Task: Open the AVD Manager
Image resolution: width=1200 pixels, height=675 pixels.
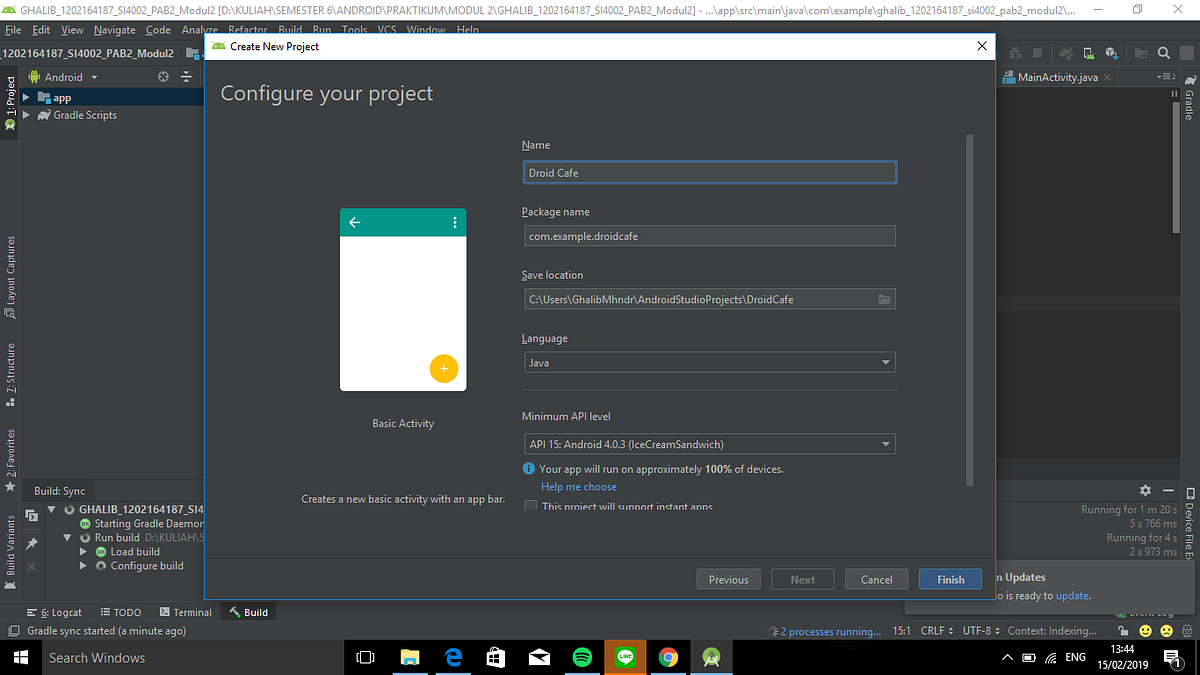Action: click(1088, 53)
